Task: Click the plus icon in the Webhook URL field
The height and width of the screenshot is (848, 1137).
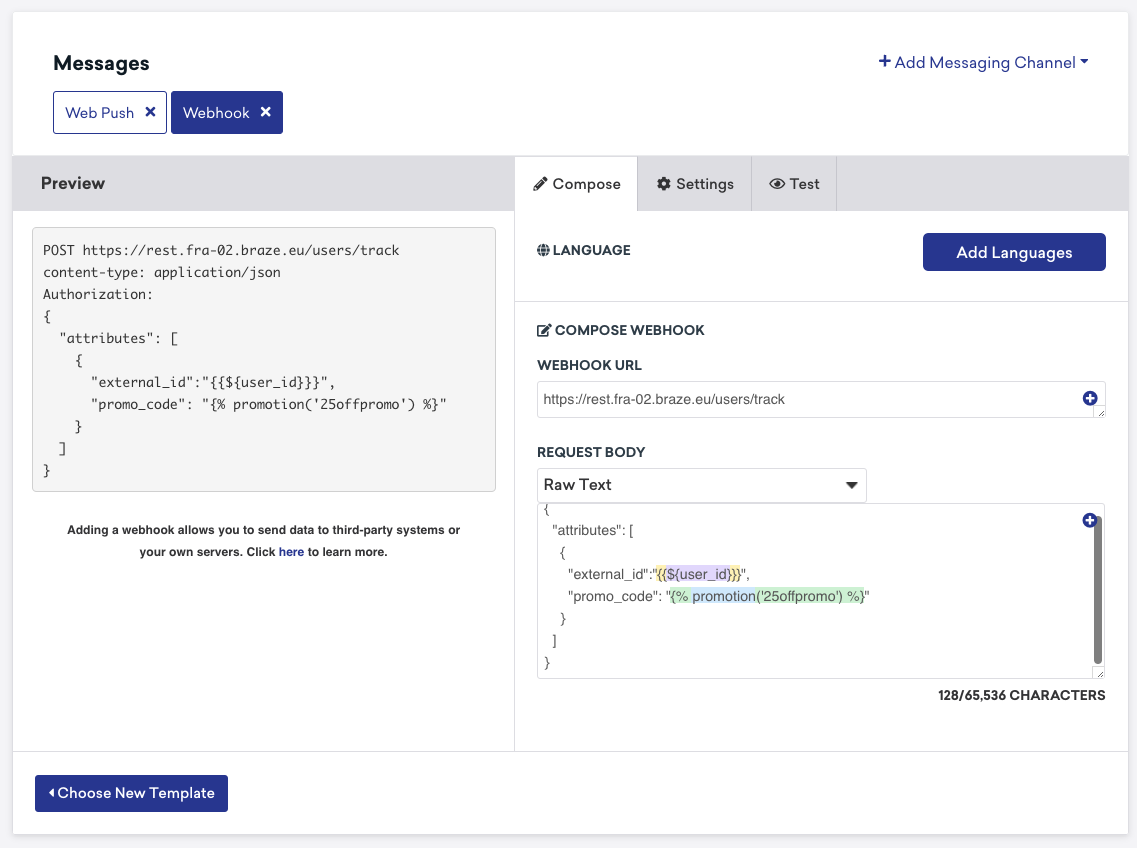Action: tap(1089, 398)
